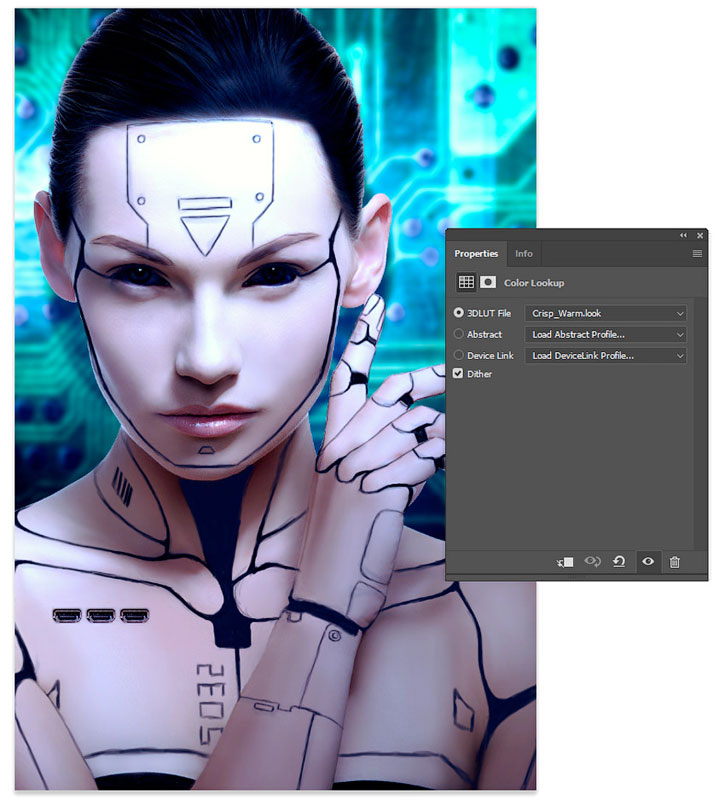Open the Load Abstract Profile dropdown
The image size is (725, 805).
pos(605,334)
